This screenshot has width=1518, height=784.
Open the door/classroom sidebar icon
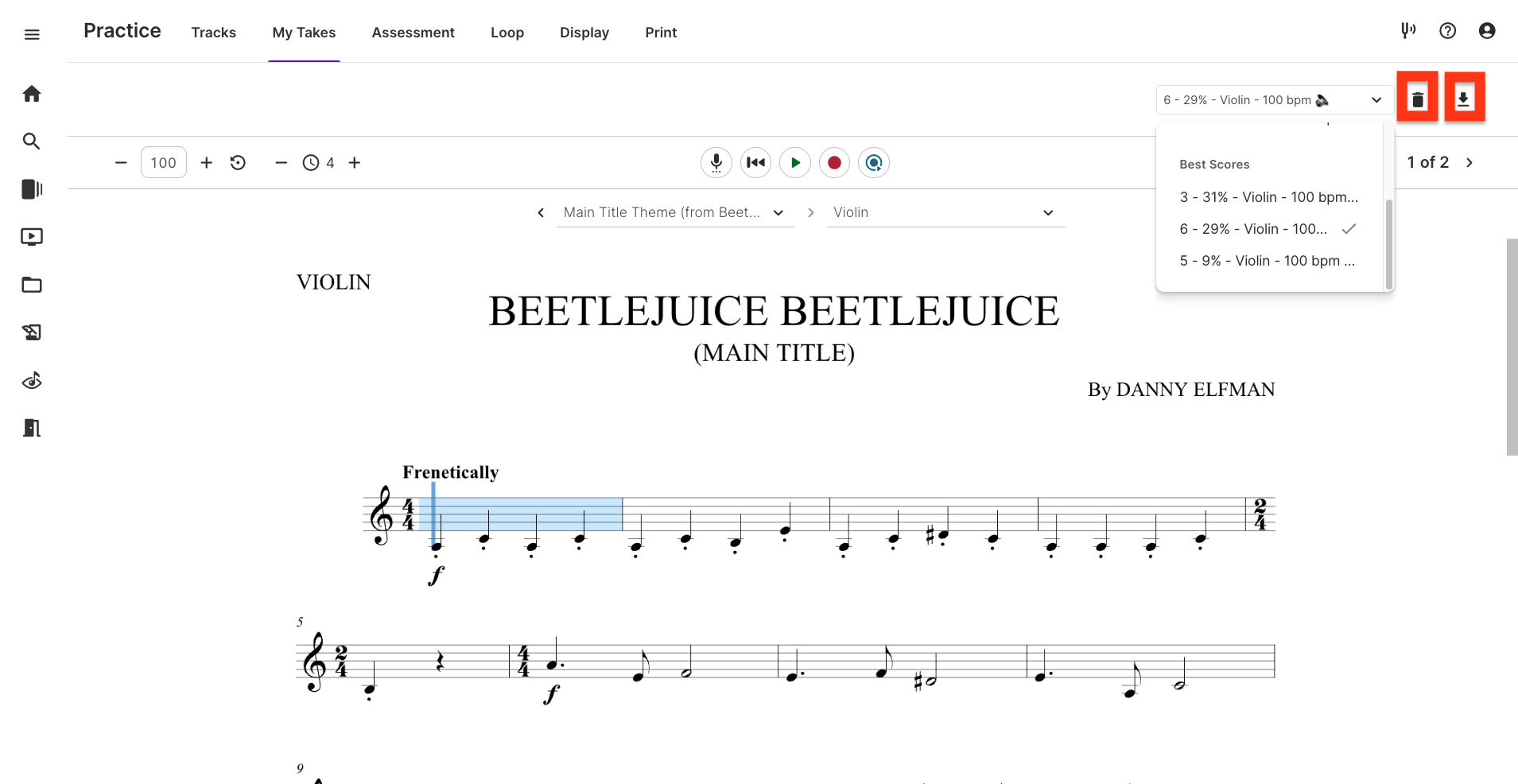pos(32,428)
